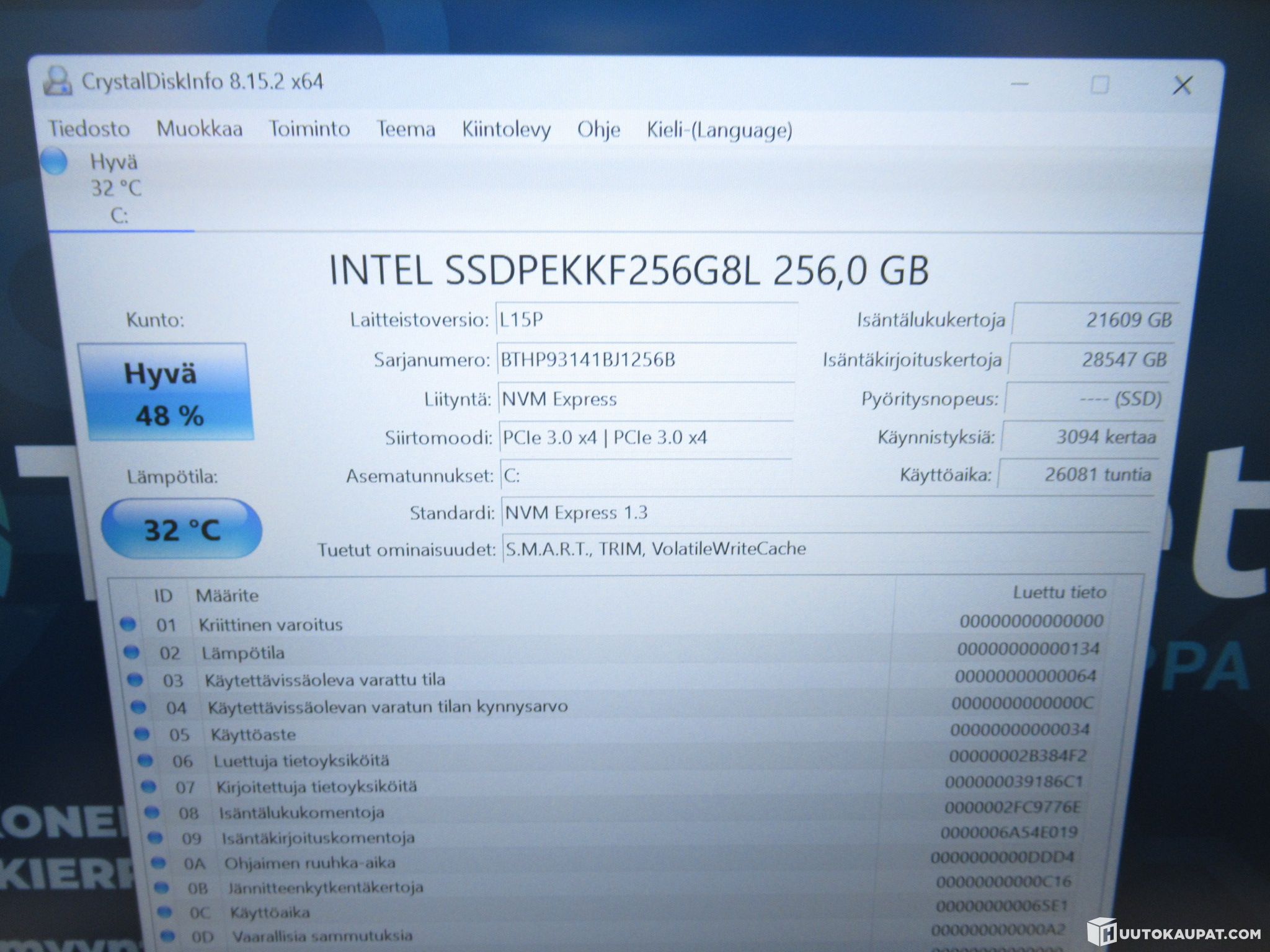Click the status dot for Vaarallisia sammutuksia
The width and height of the screenshot is (1270, 952).
tap(167, 935)
